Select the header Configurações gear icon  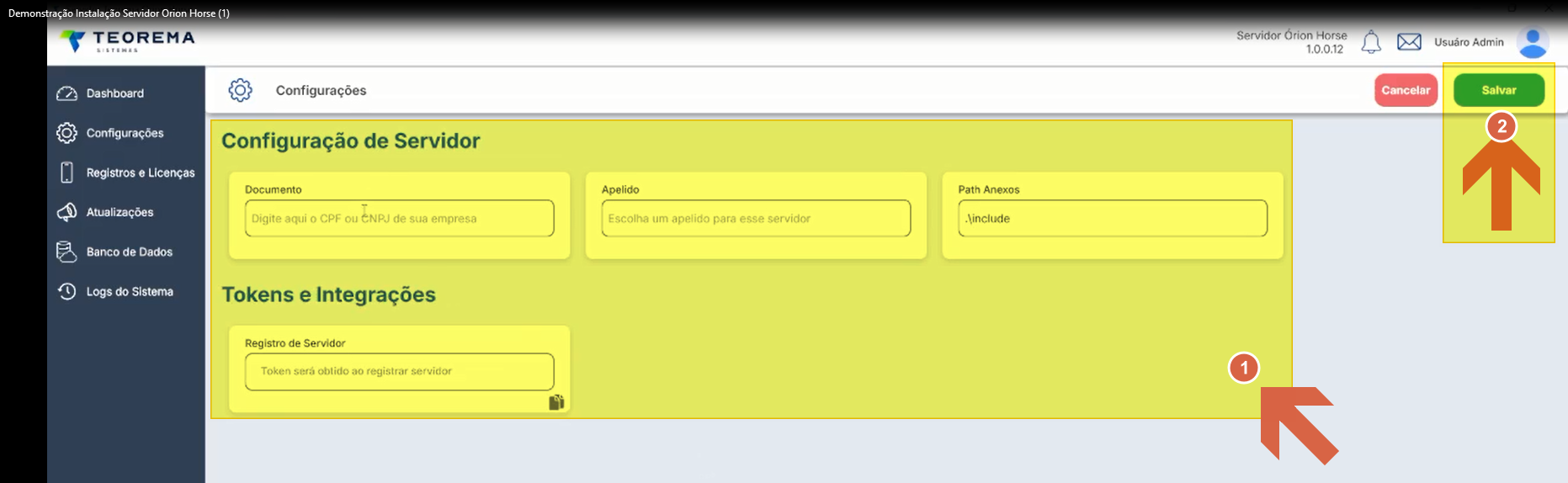[x=241, y=90]
